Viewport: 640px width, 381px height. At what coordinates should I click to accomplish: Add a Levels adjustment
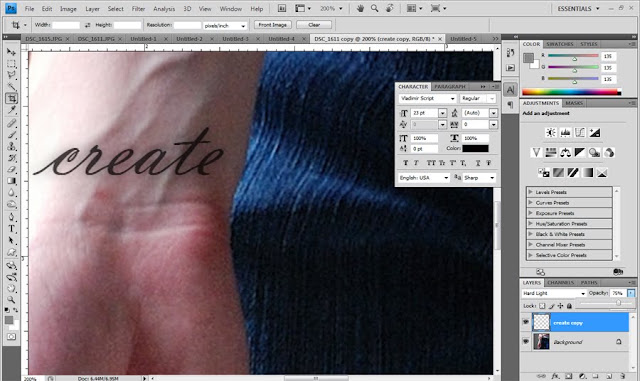pyautogui.click(x=565, y=132)
